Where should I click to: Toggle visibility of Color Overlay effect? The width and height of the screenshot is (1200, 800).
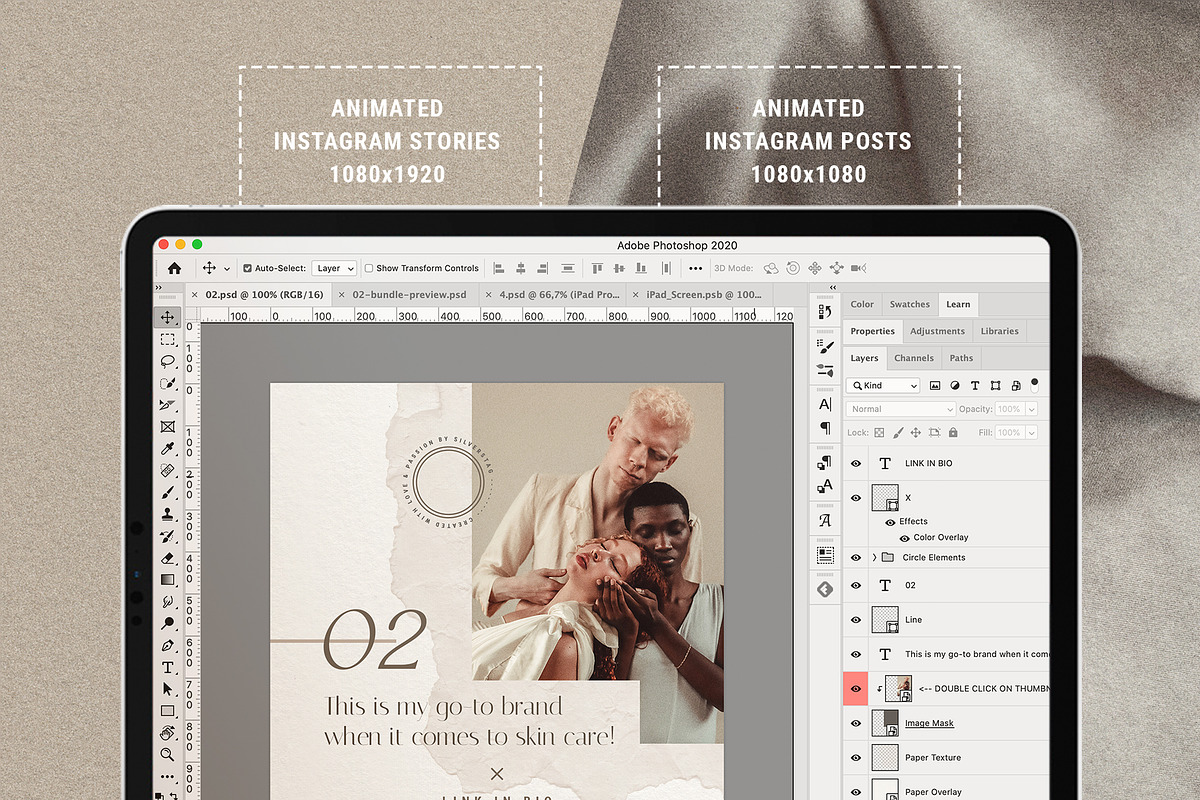click(x=905, y=538)
